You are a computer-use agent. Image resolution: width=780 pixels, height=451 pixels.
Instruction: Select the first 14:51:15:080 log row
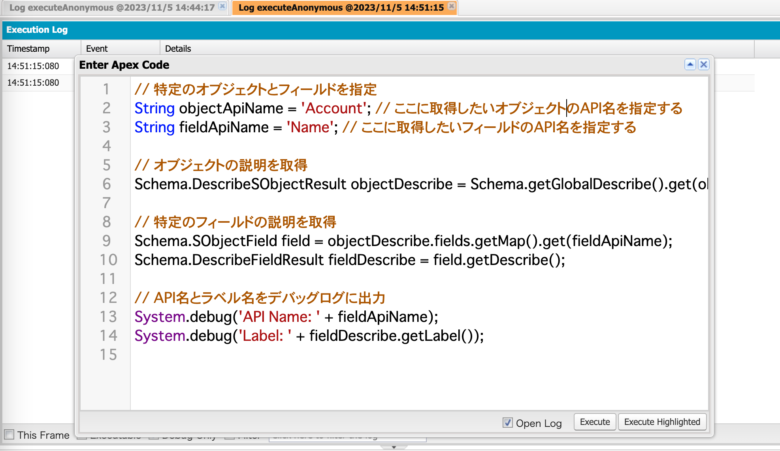click(x=32, y=66)
